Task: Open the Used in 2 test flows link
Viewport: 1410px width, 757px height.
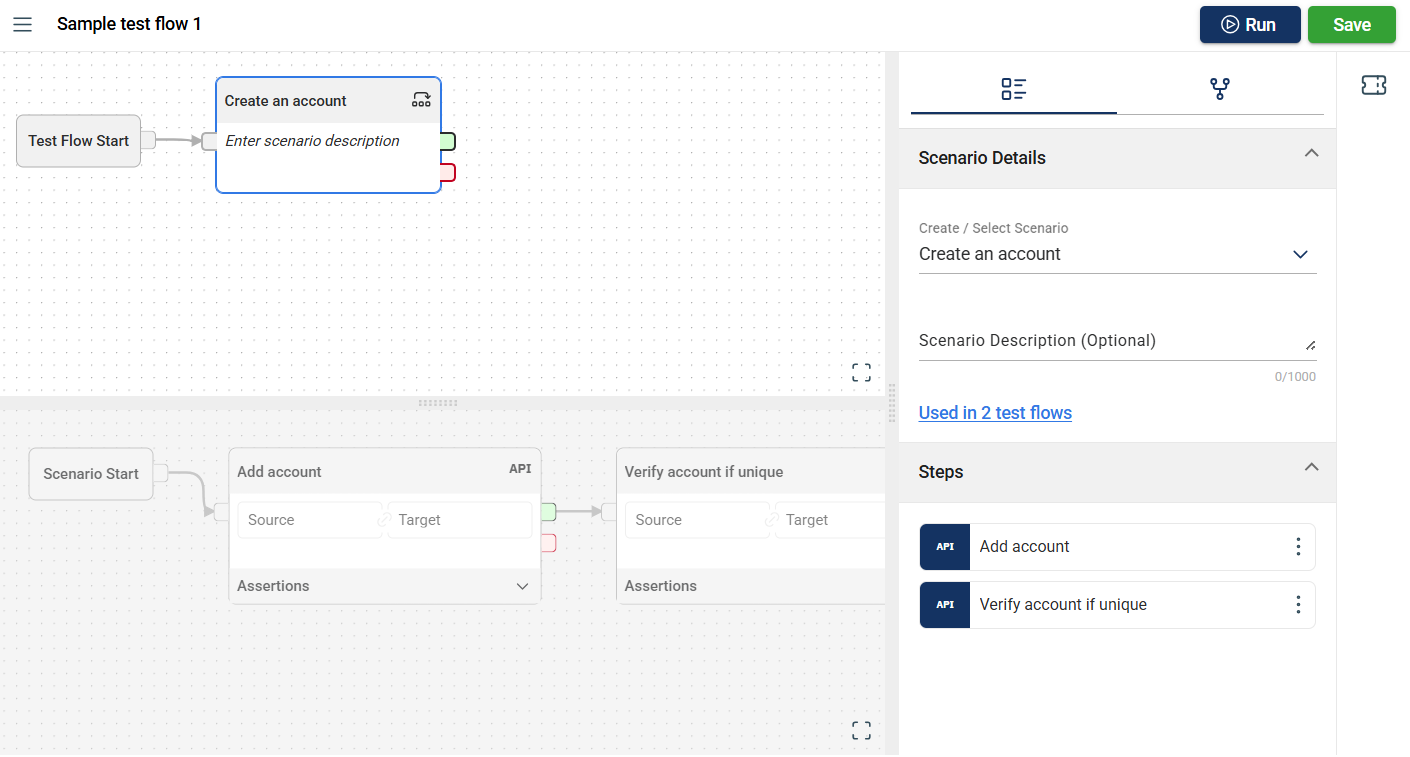Action: [x=995, y=413]
